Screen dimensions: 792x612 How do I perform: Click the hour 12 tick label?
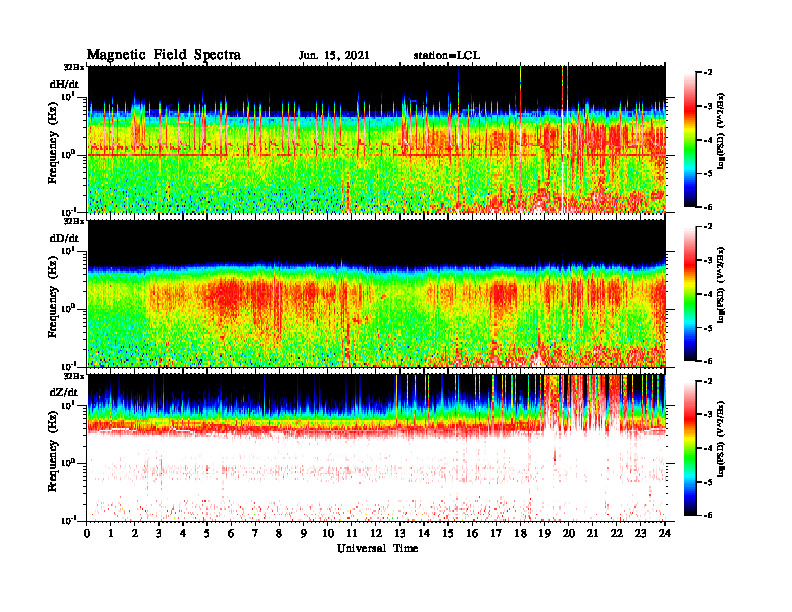pos(376,533)
